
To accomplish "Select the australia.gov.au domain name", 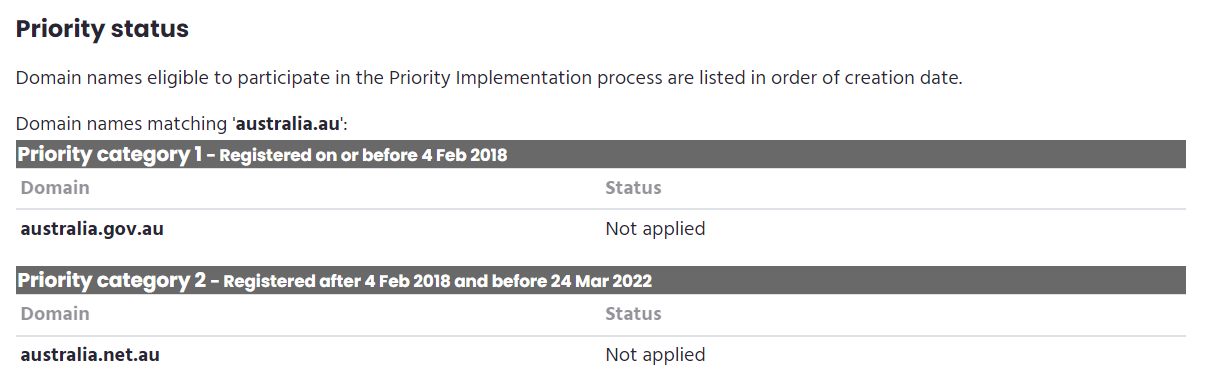I will (x=92, y=229).
